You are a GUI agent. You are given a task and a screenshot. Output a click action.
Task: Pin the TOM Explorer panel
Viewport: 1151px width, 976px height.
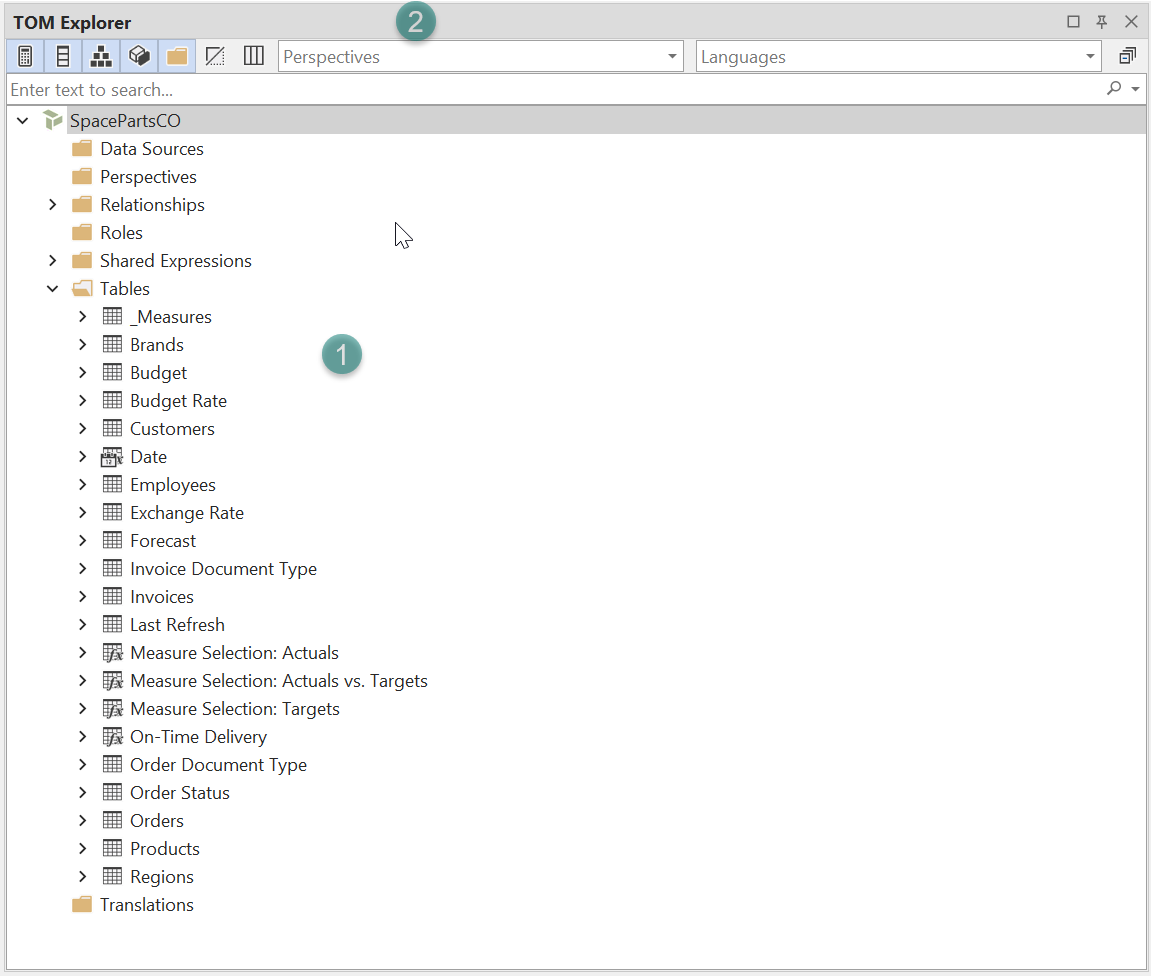1102,22
